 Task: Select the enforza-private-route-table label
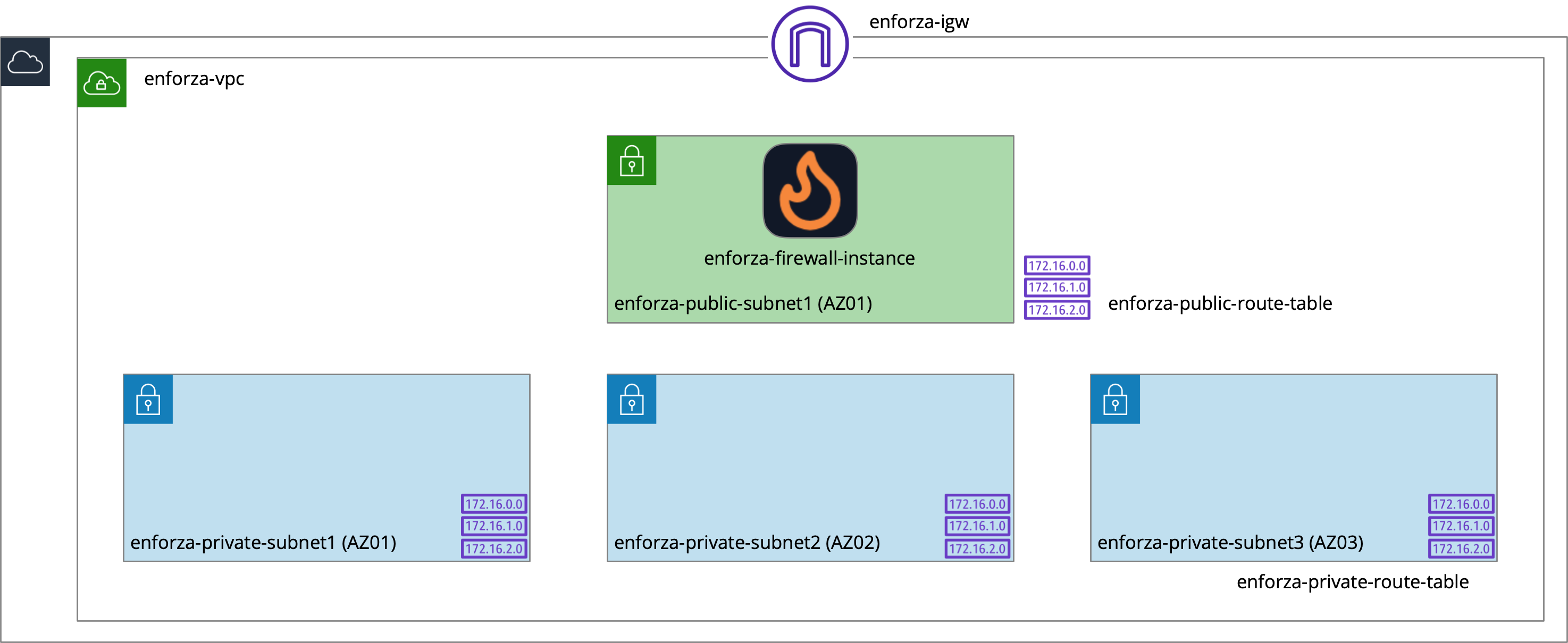coord(1353,582)
